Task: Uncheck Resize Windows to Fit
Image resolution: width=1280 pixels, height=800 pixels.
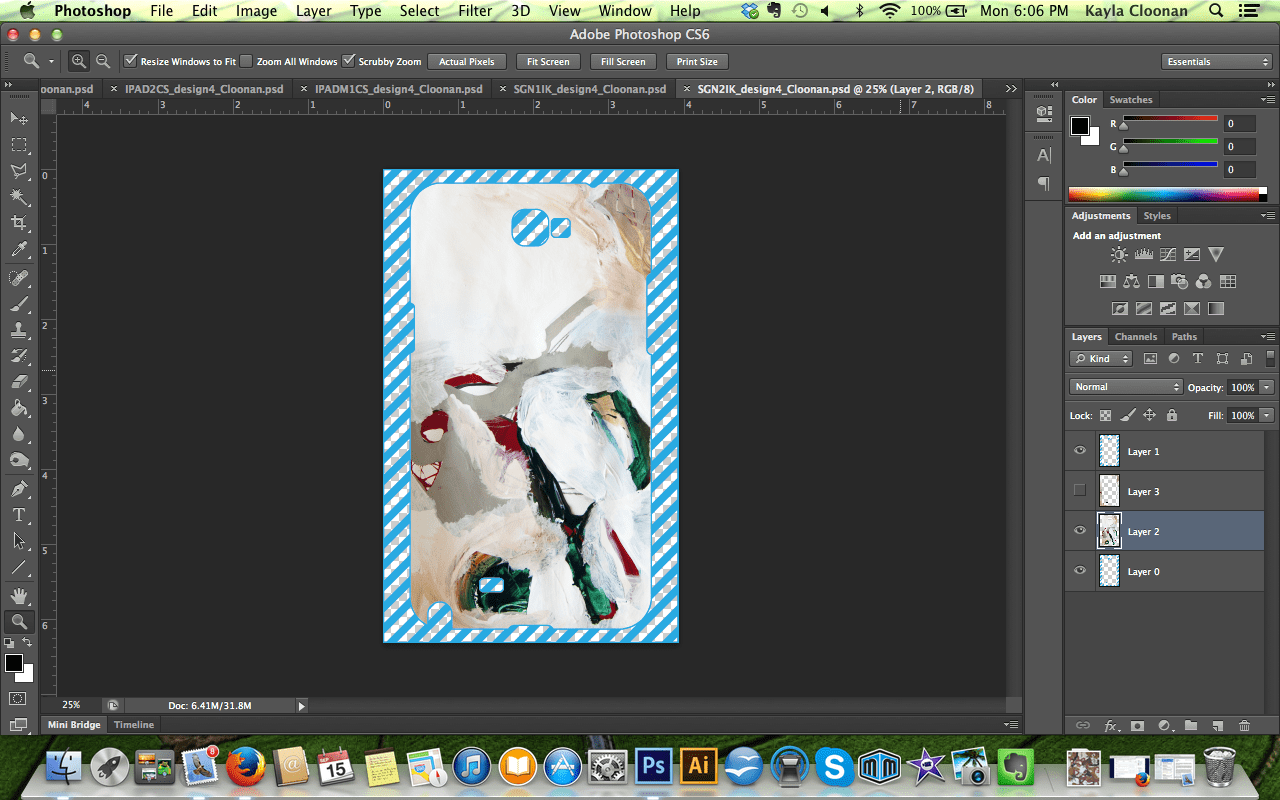Action: pos(130,61)
